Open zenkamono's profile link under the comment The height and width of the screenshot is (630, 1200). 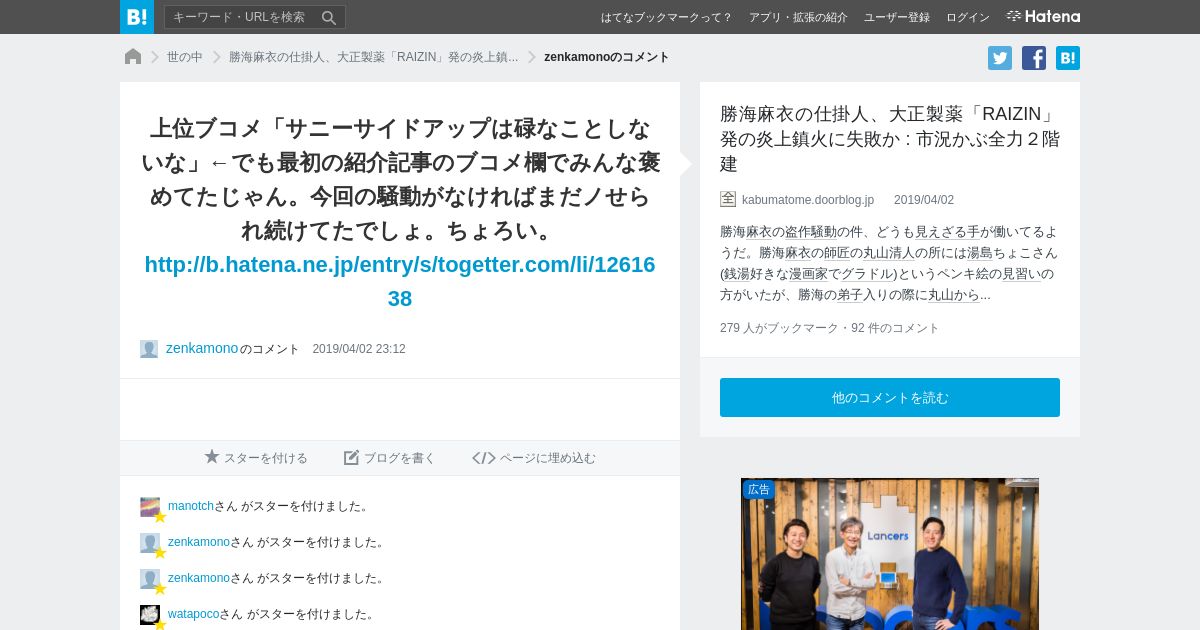pos(202,348)
